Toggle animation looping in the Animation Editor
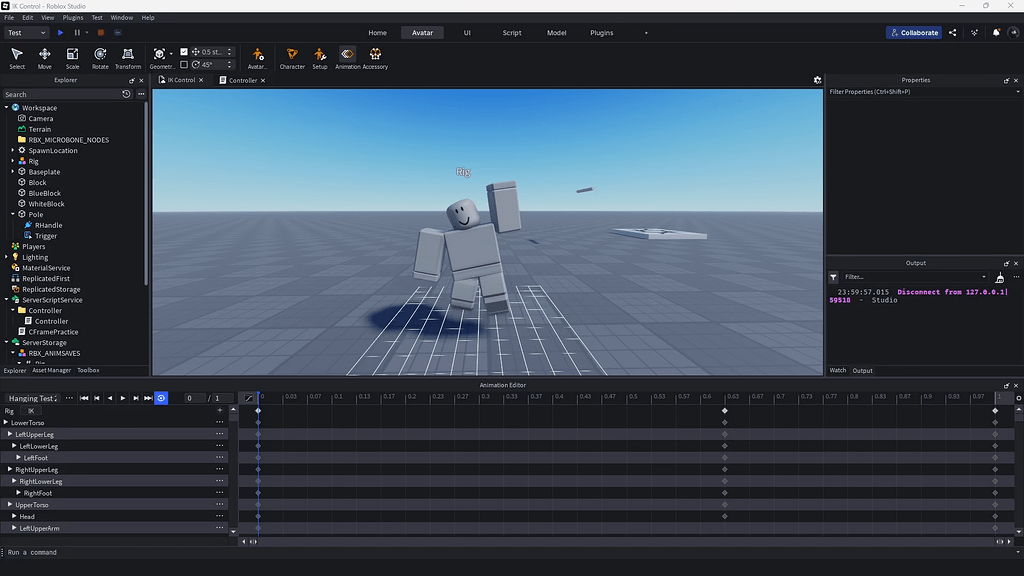The width and height of the screenshot is (1024, 576). (160, 398)
